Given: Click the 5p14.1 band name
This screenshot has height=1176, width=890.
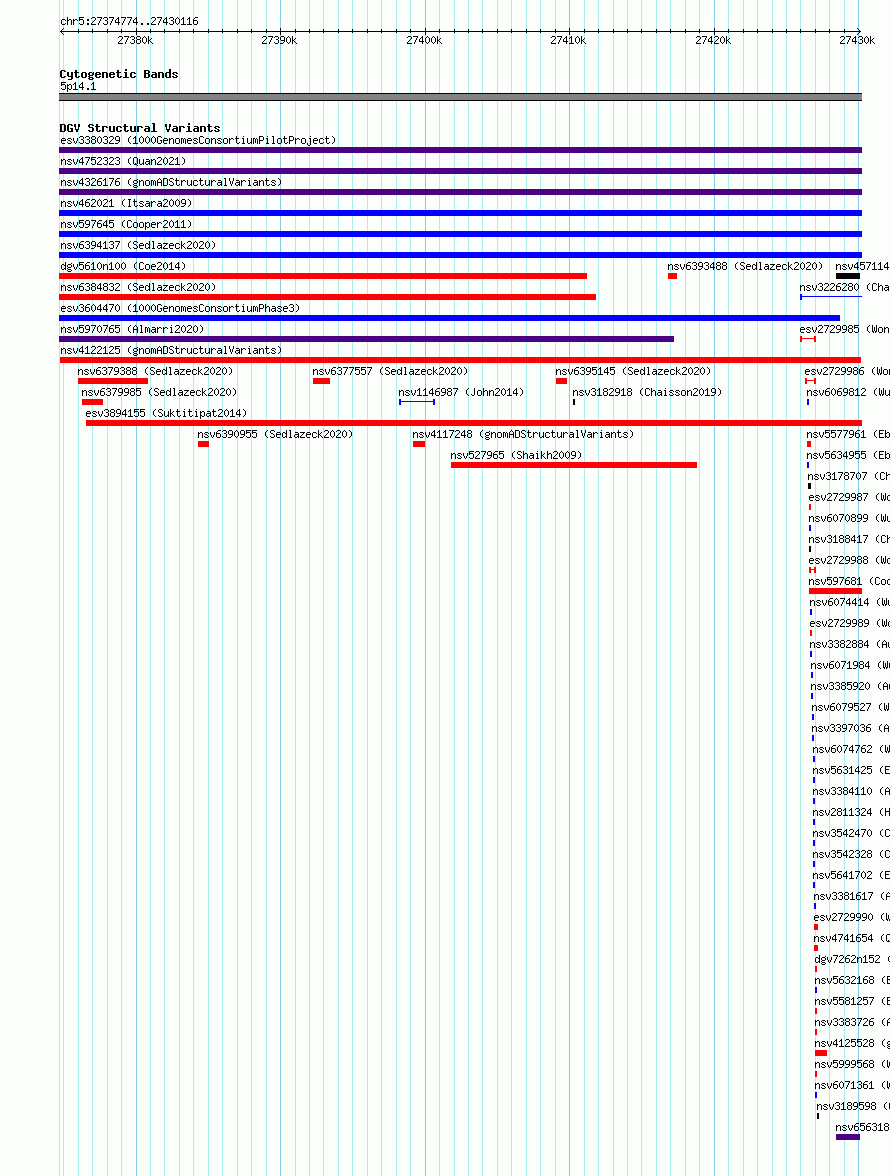Looking at the screenshot, I should point(78,86).
